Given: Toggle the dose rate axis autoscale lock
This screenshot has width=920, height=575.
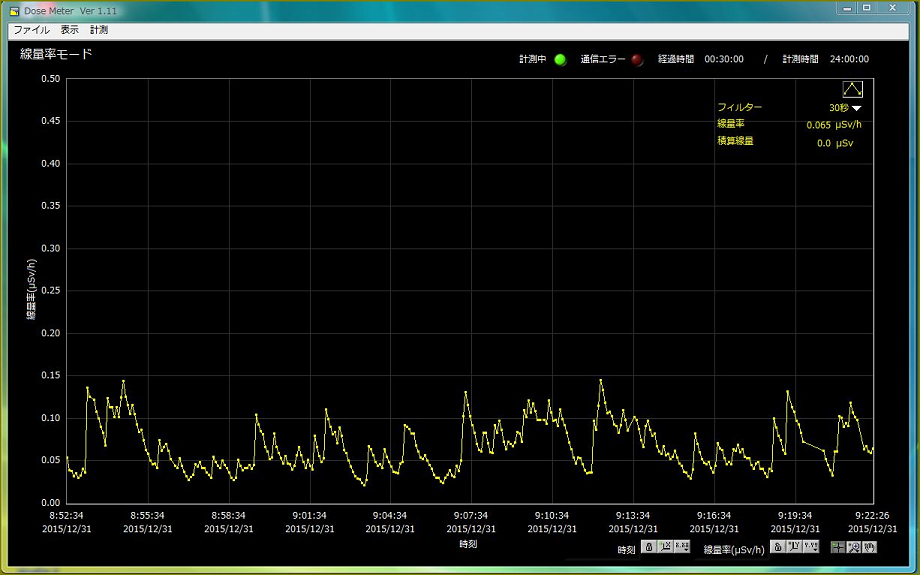Looking at the screenshot, I should click(777, 546).
